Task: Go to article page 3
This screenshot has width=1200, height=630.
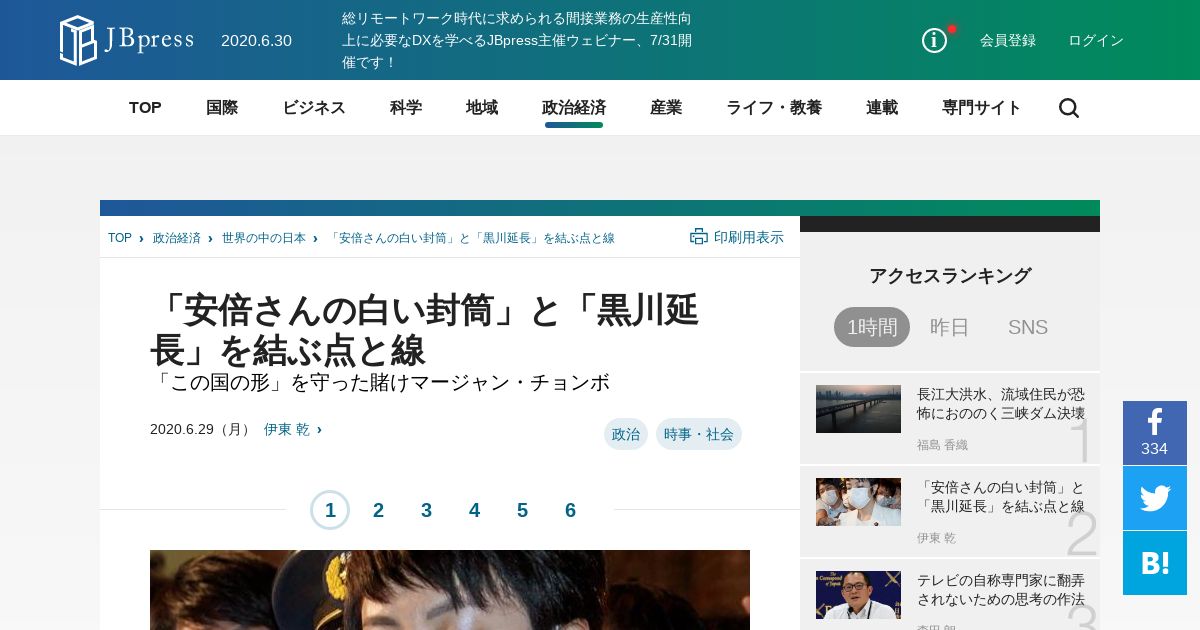Action: (x=426, y=510)
